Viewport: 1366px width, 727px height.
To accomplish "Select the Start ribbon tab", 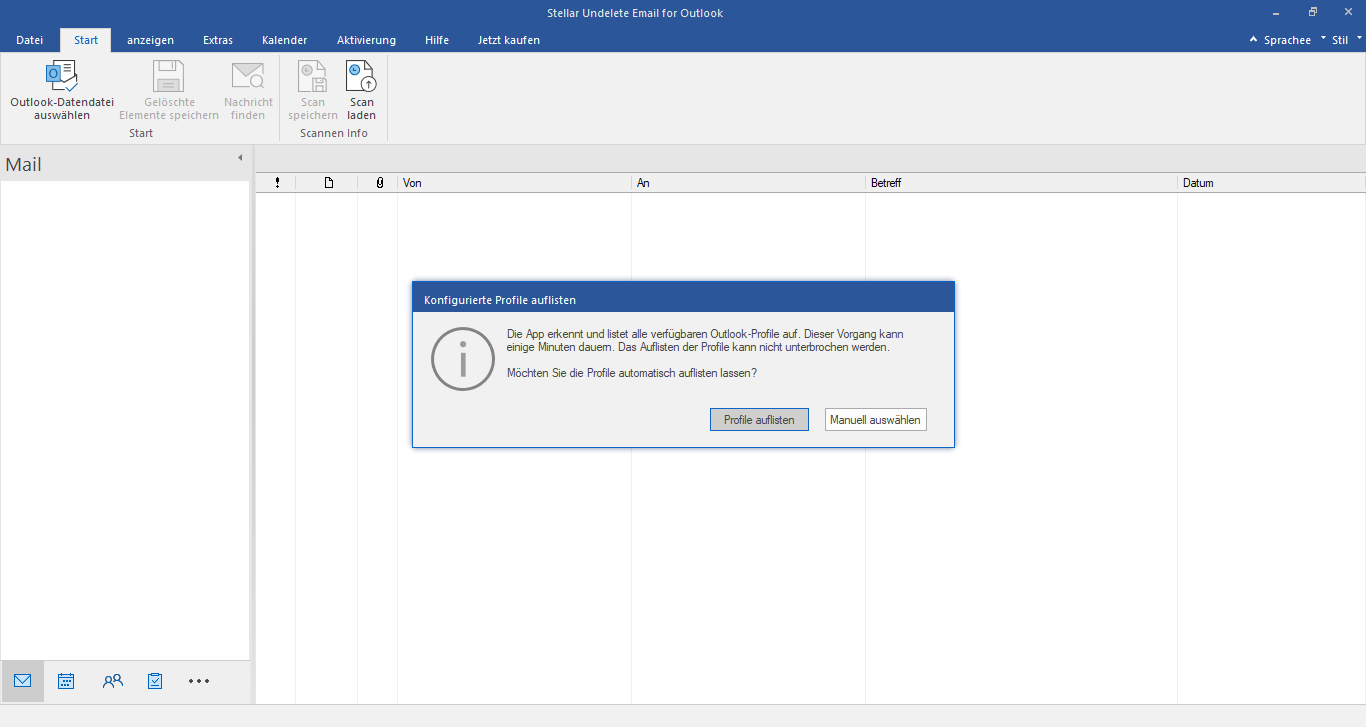I will tap(86, 40).
